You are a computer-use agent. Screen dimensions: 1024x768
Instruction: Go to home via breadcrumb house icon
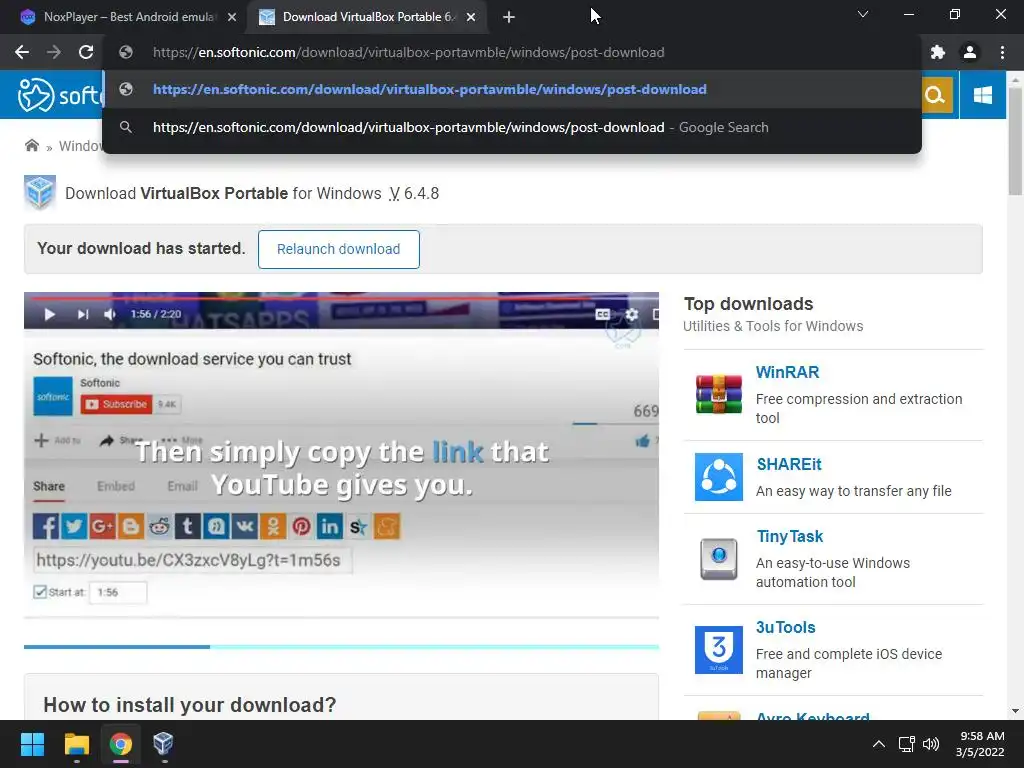(31, 145)
